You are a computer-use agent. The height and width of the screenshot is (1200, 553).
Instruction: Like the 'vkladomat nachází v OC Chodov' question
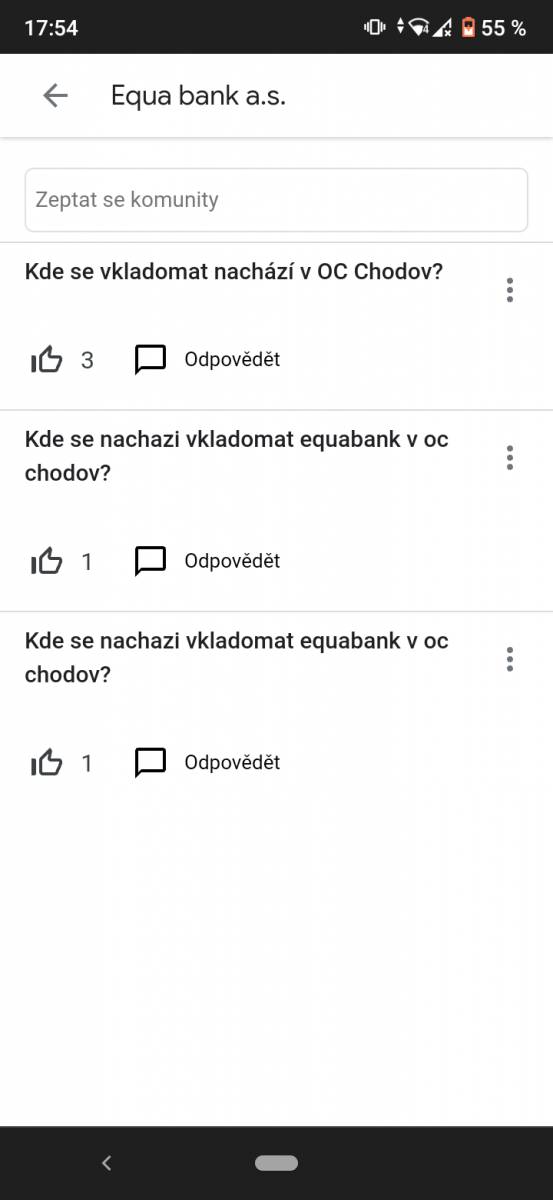click(x=47, y=360)
